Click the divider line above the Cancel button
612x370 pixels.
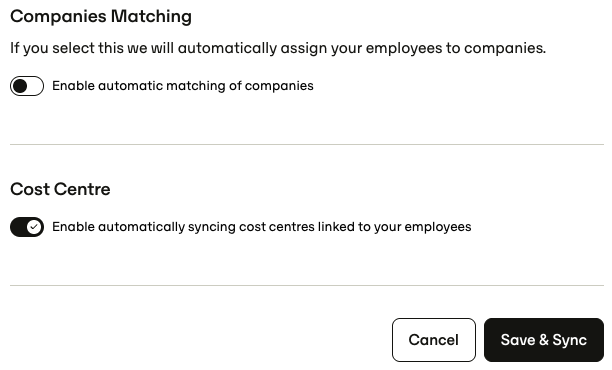click(307, 285)
